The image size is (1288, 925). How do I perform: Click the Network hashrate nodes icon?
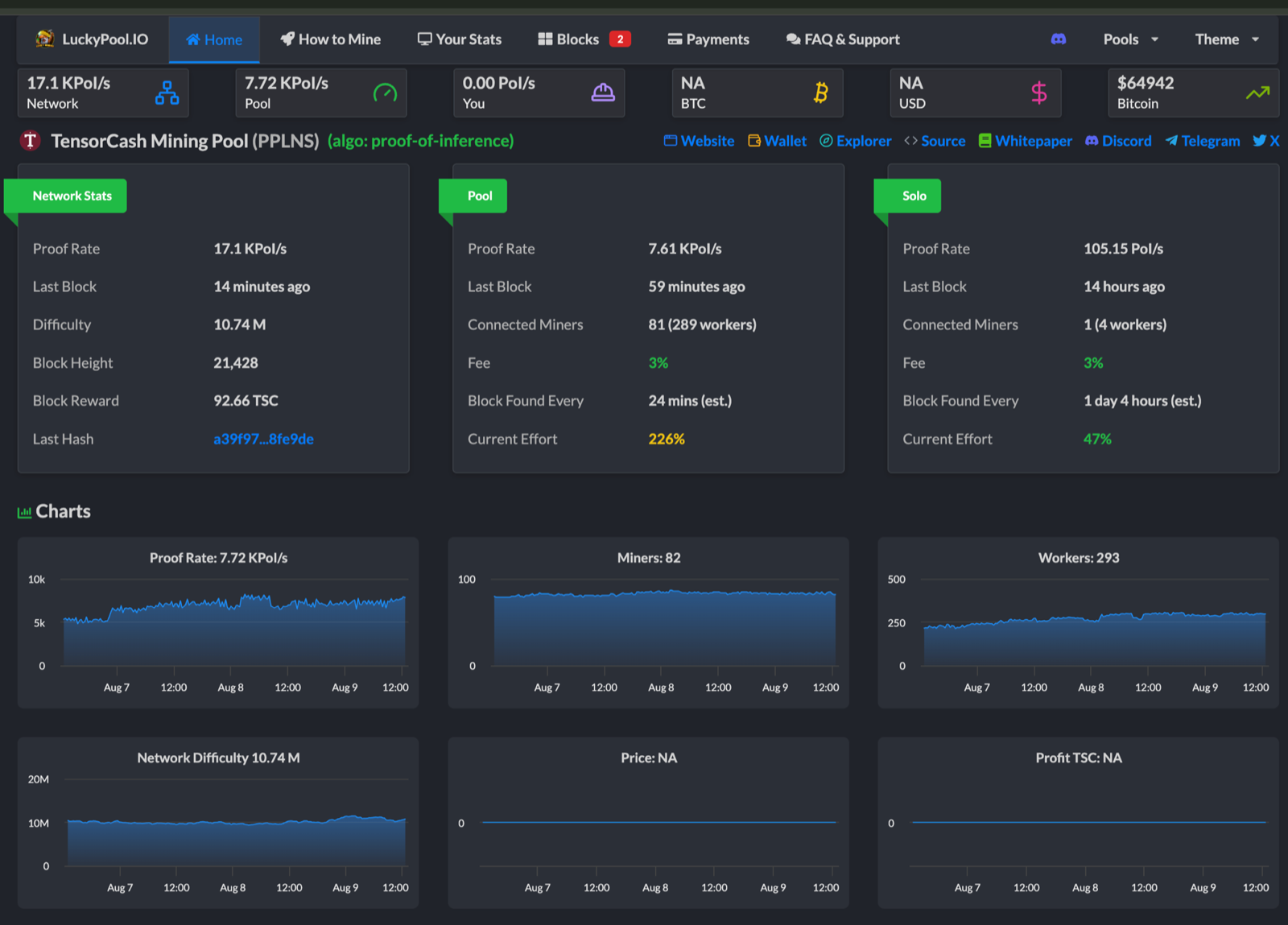click(167, 93)
